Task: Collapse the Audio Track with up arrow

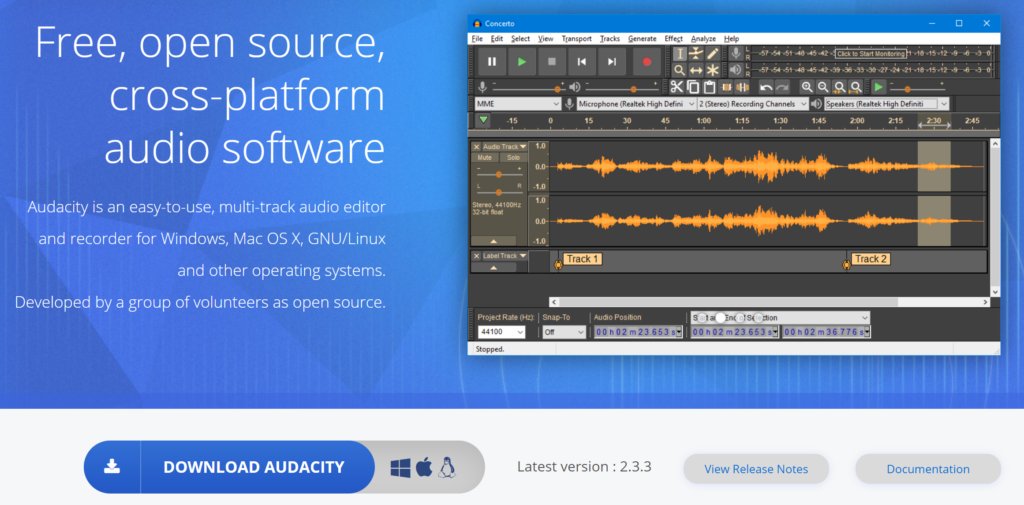Action: pyautogui.click(x=494, y=241)
